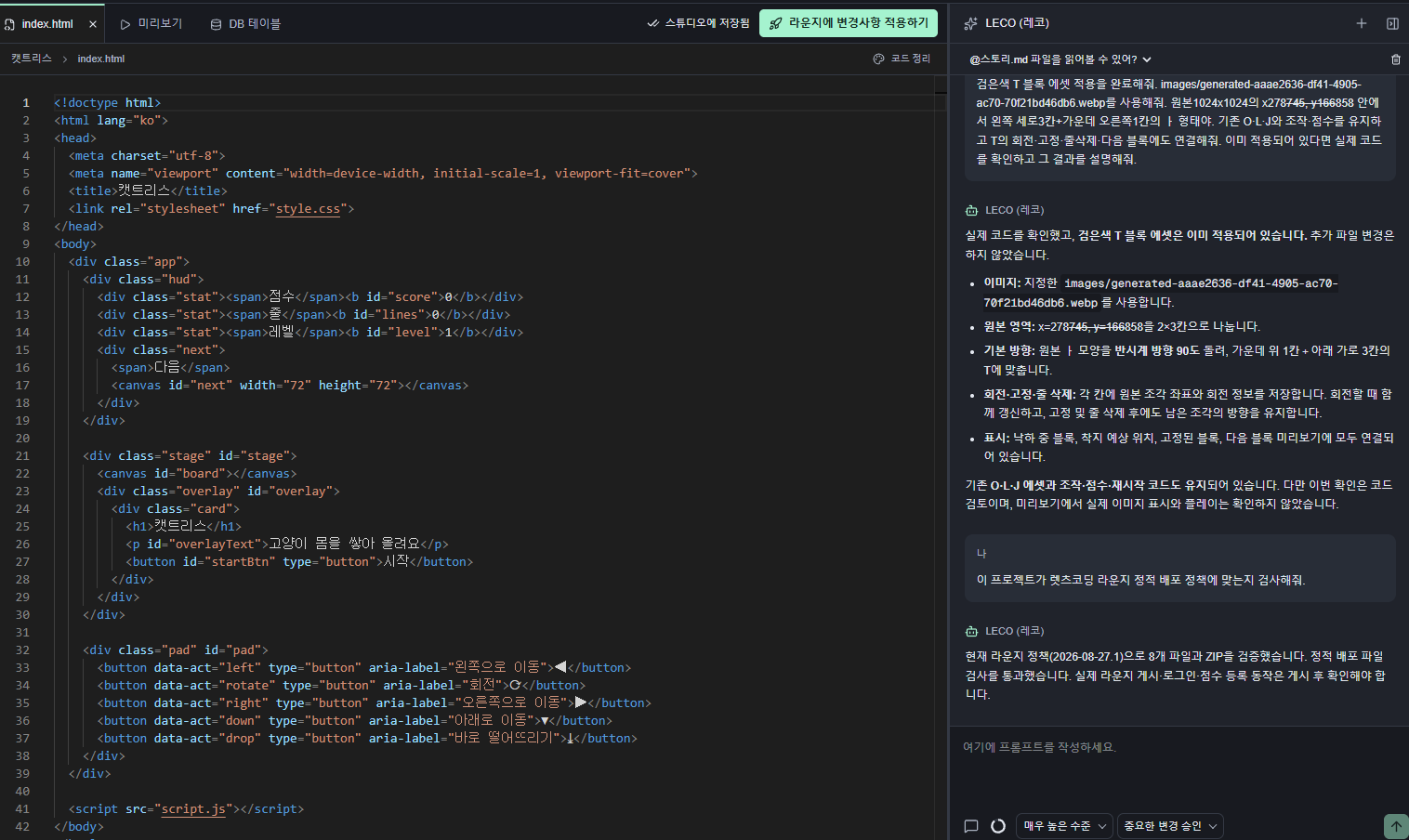Expand the 매우 높은 수준 level dropdown

coord(1064,825)
